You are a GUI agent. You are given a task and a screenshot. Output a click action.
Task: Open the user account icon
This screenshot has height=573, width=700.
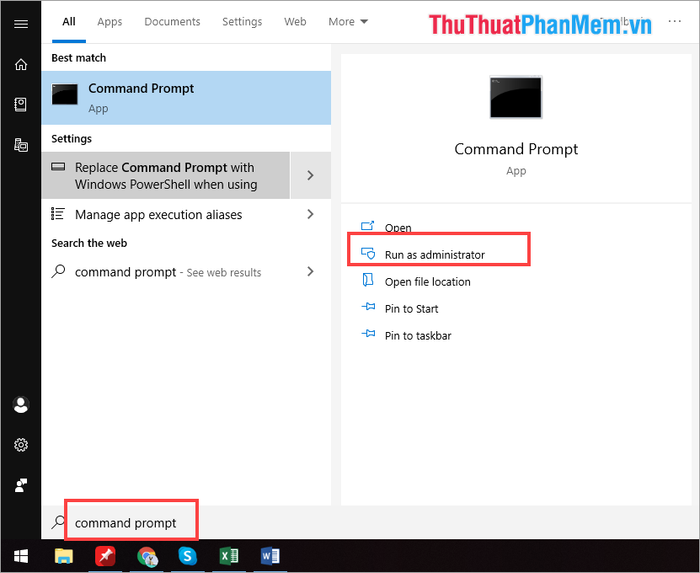pyautogui.click(x=21, y=405)
